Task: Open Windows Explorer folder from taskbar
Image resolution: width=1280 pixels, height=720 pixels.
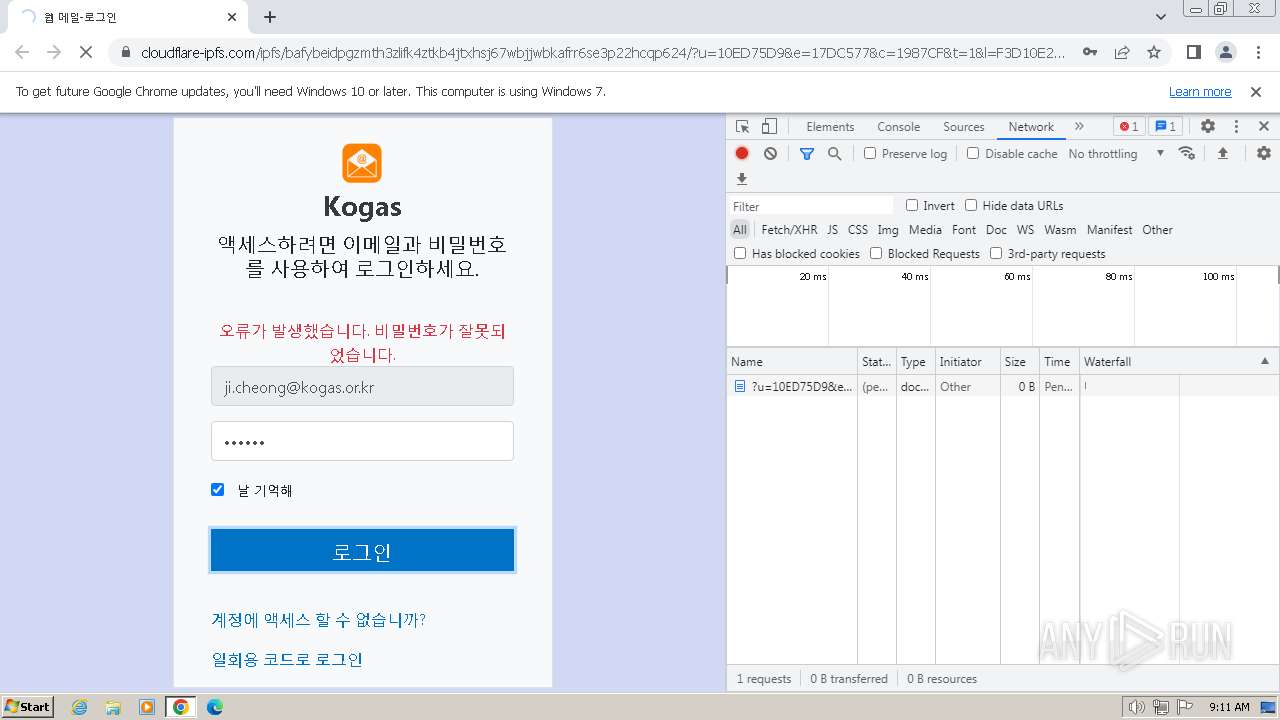Action: 113,707
